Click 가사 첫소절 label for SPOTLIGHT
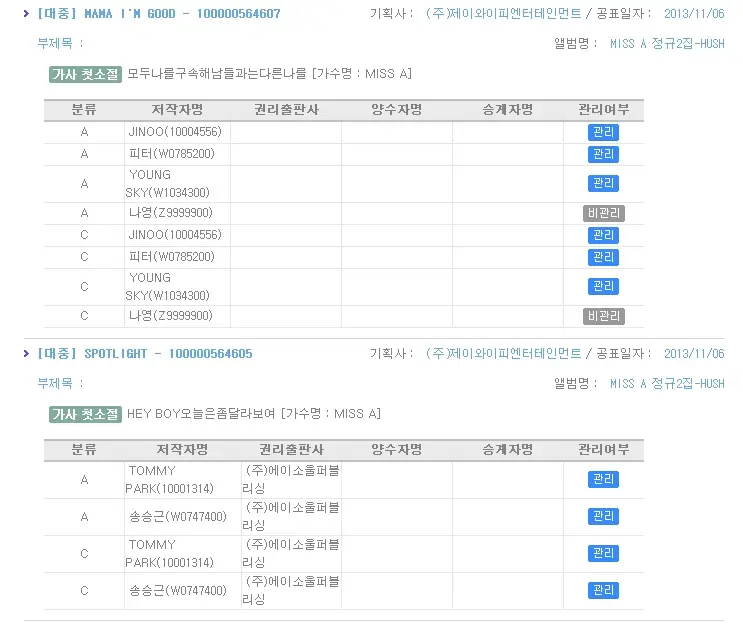 [x=85, y=414]
